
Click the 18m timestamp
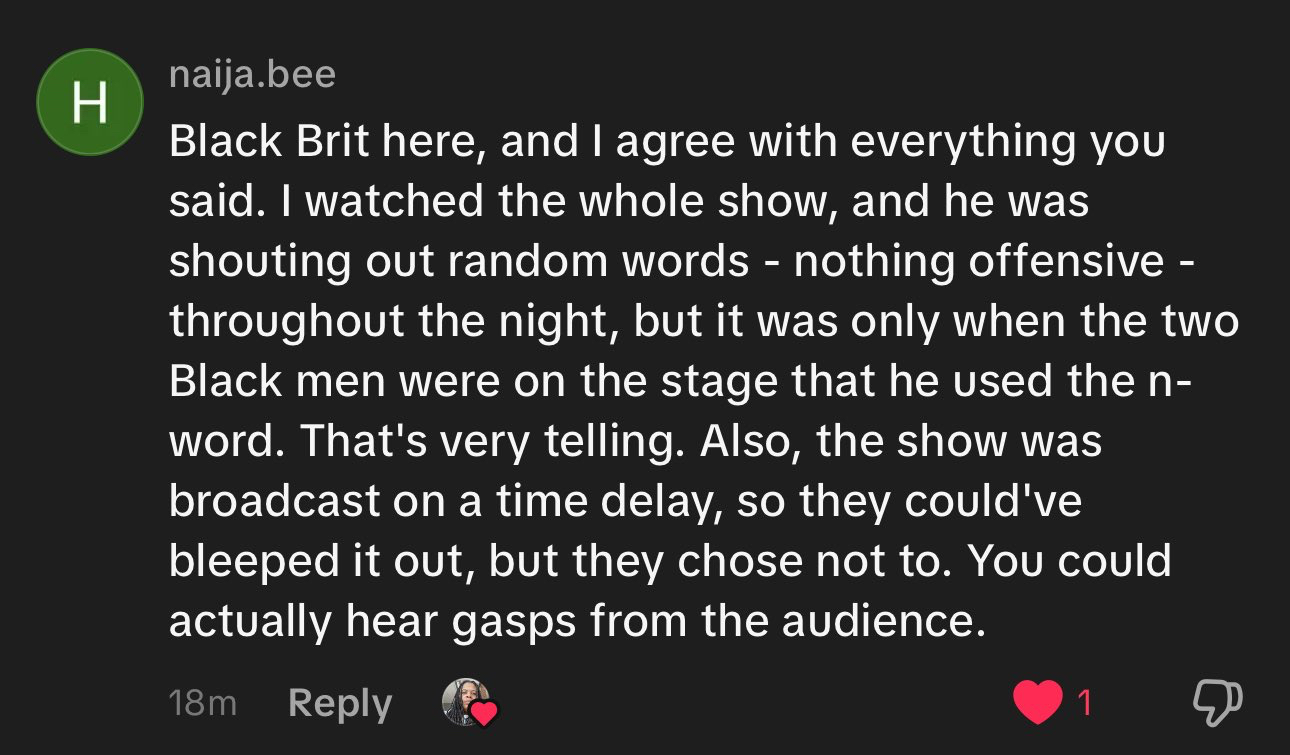203,704
